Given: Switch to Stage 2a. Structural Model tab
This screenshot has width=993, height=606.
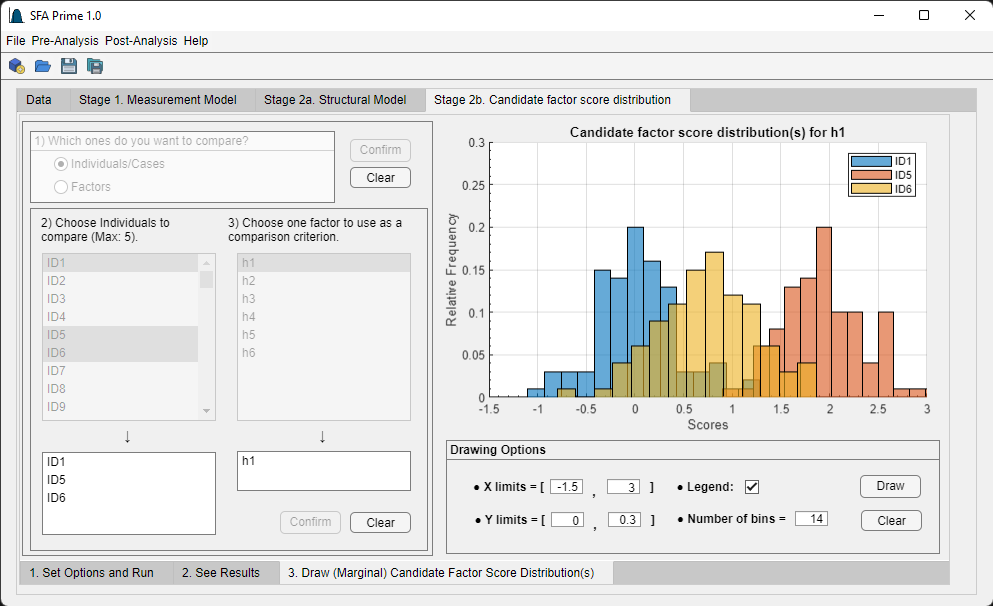Looking at the screenshot, I should [335, 100].
